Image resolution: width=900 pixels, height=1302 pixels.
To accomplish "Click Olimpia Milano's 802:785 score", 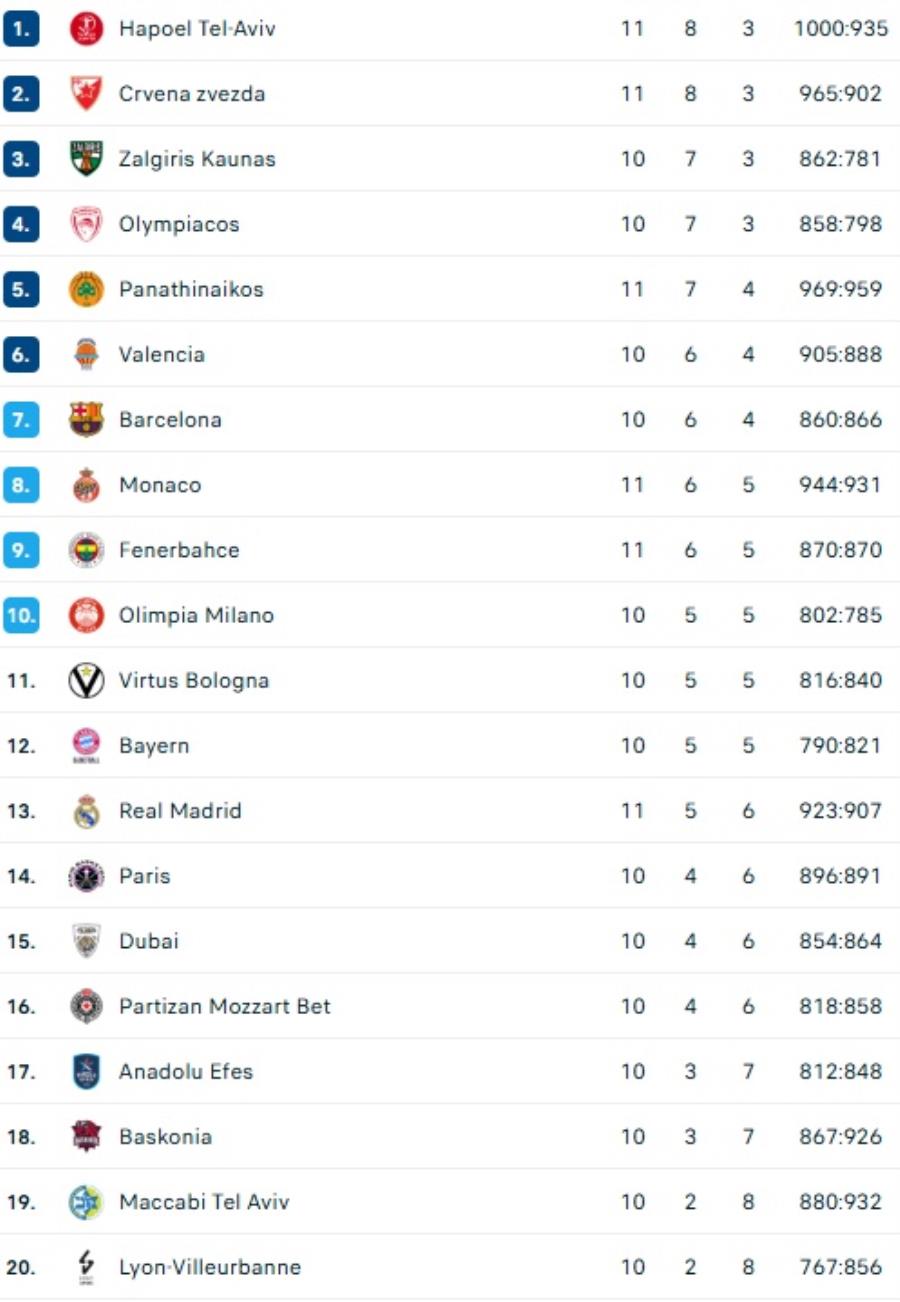I will 840,616.
